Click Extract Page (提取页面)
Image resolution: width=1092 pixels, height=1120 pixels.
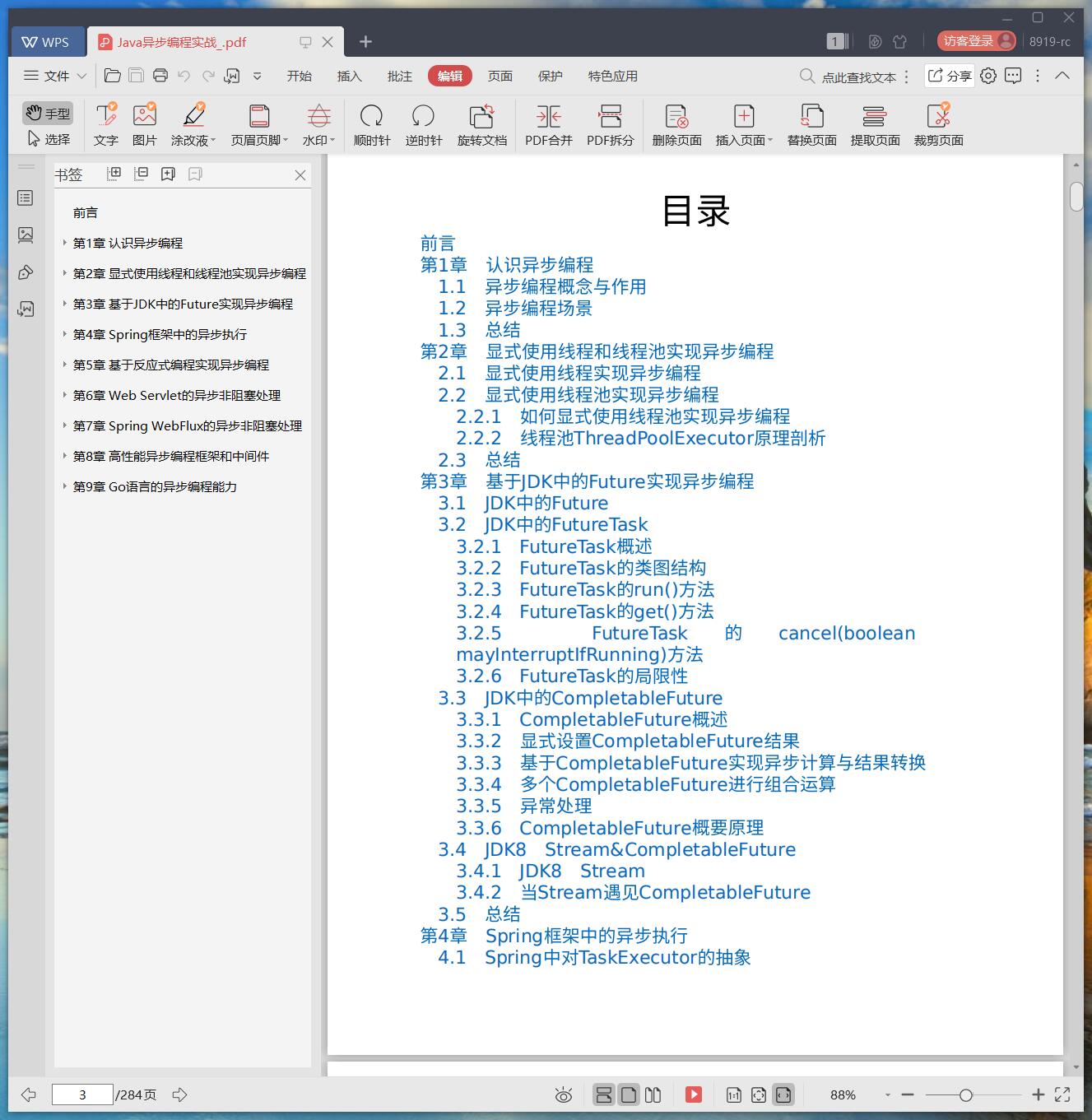(x=875, y=125)
